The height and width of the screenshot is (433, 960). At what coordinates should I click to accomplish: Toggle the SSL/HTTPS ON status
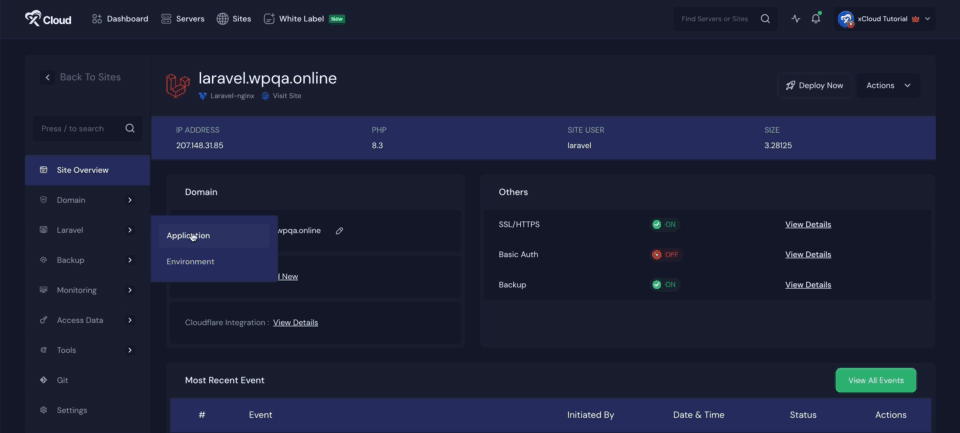point(664,225)
